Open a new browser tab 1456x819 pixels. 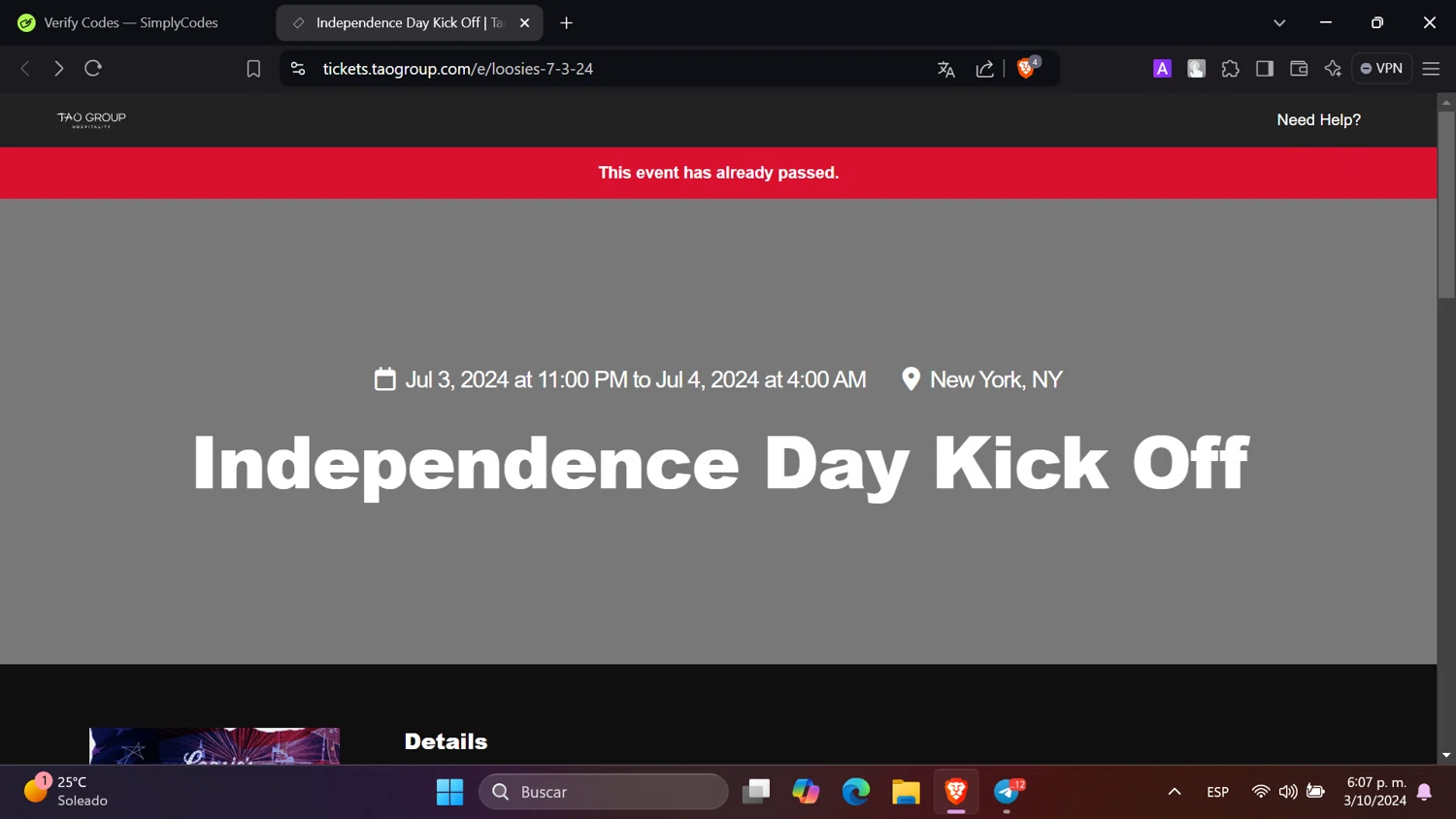tap(567, 22)
